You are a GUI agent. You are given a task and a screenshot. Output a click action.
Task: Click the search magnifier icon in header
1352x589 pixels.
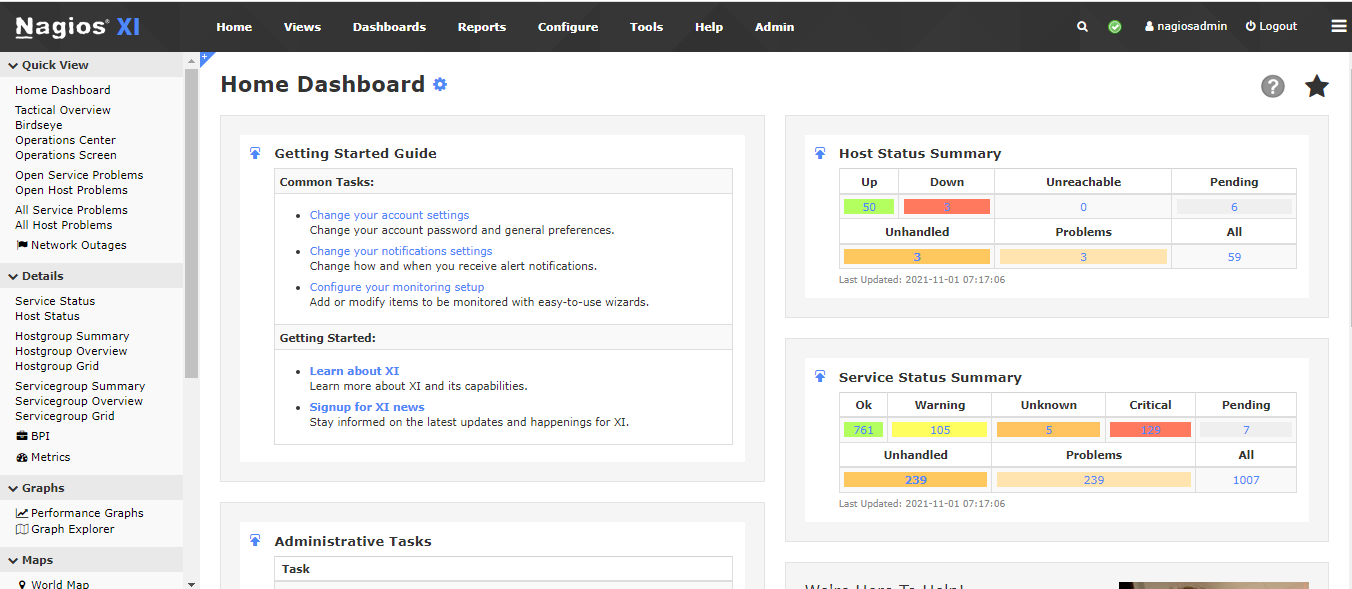(1082, 27)
